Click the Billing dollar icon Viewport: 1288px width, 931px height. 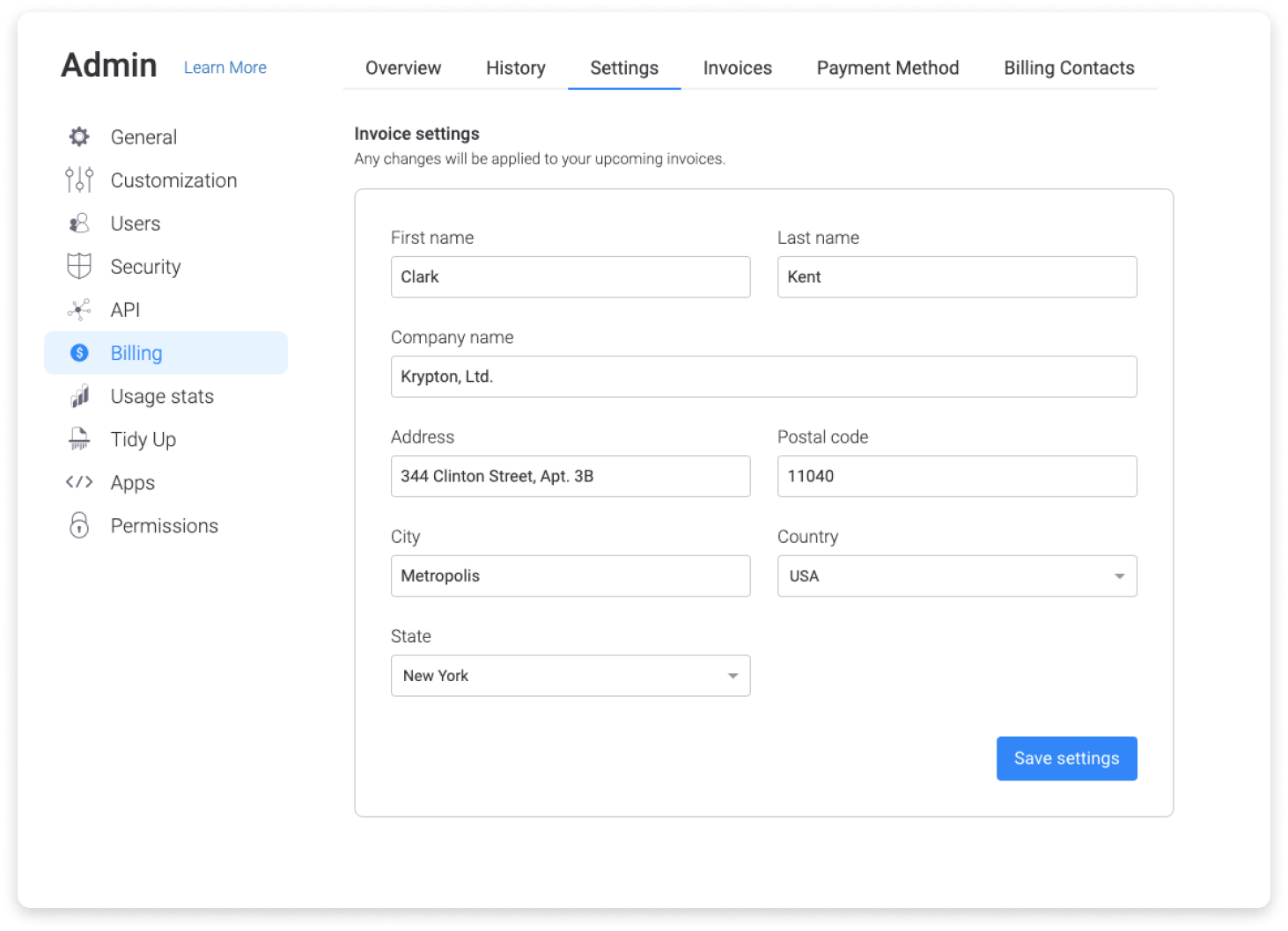point(79,353)
